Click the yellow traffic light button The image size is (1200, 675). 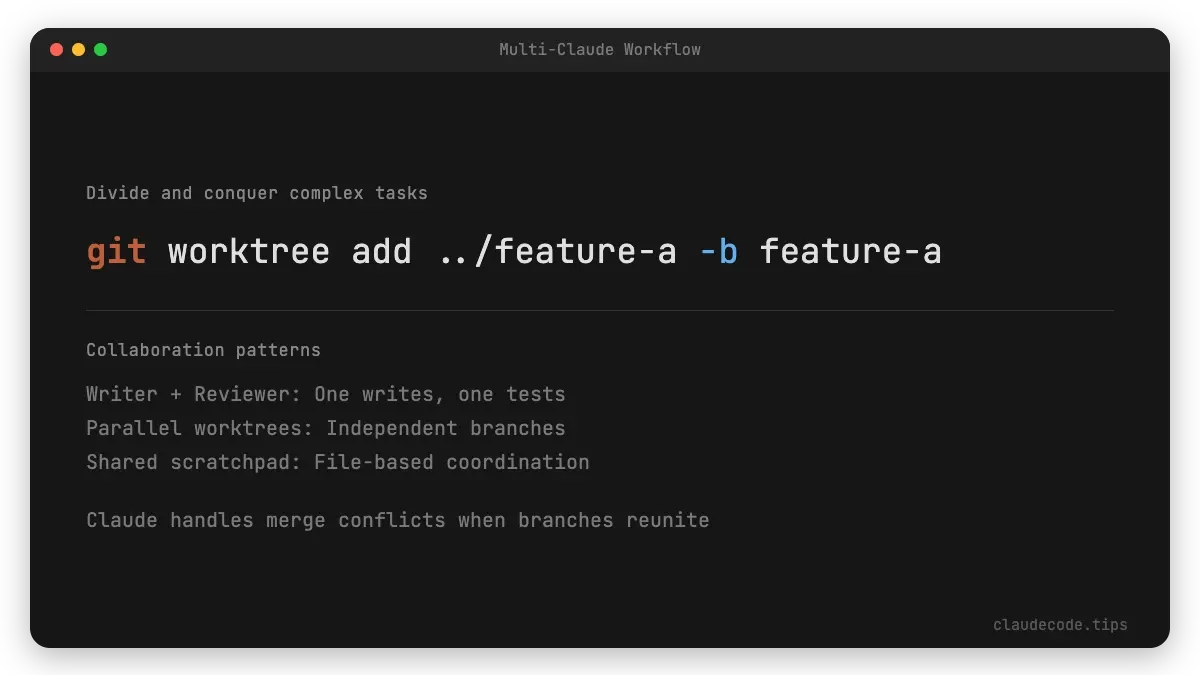pyautogui.click(x=78, y=49)
